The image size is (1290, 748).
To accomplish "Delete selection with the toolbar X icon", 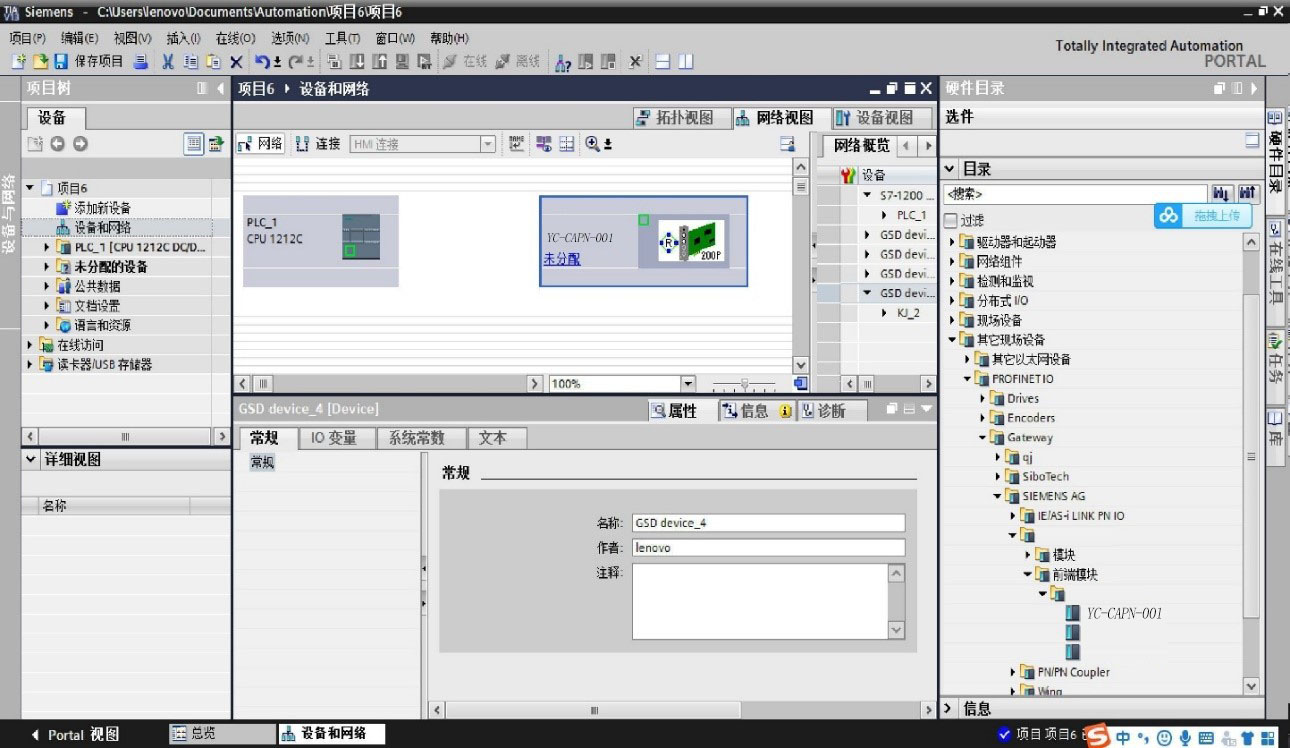I will (236, 61).
